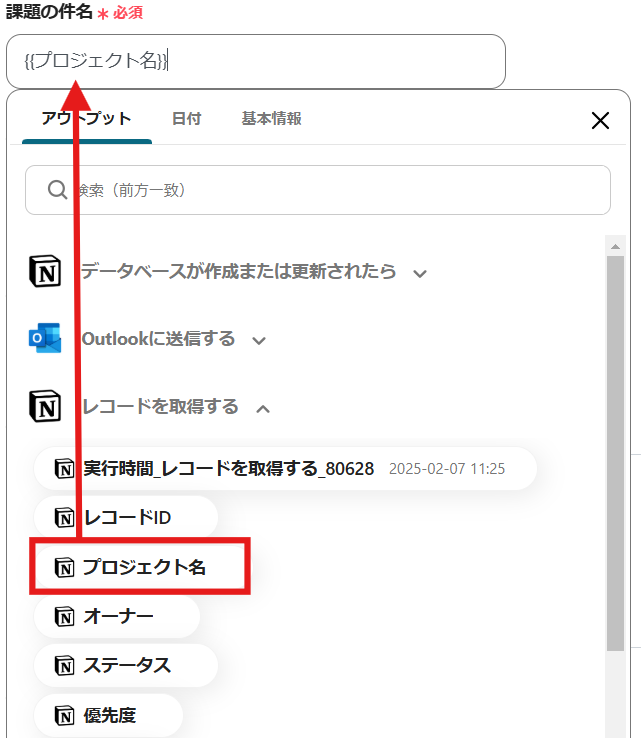Image resolution: width=641 pixels, height=738 pixels.
Task: Insert the 実行時間_レコードを取得する_80628 output
Action: pos(285,469)
